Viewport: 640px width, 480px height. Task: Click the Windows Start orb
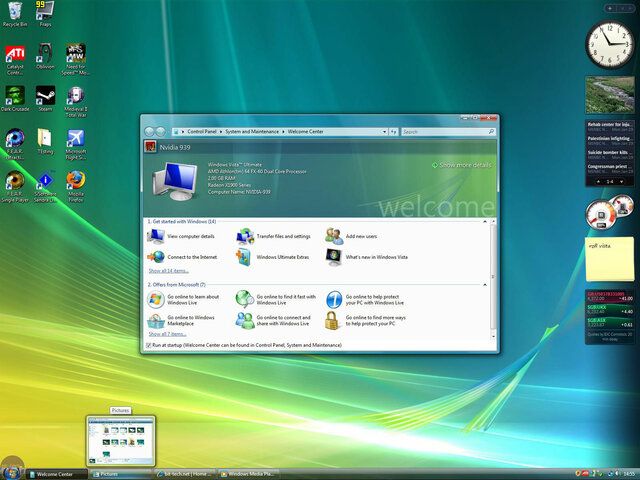(x=12, y=472)
